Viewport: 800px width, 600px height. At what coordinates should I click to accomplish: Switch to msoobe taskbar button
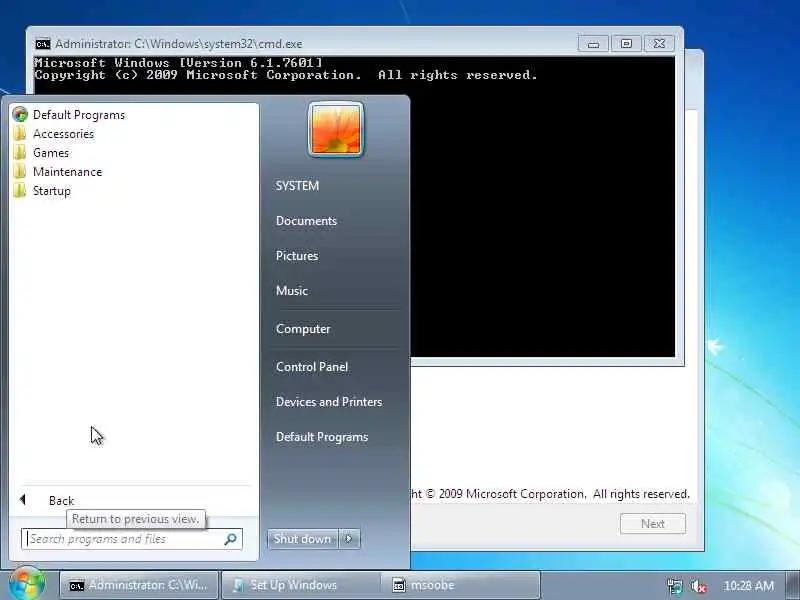459,585
